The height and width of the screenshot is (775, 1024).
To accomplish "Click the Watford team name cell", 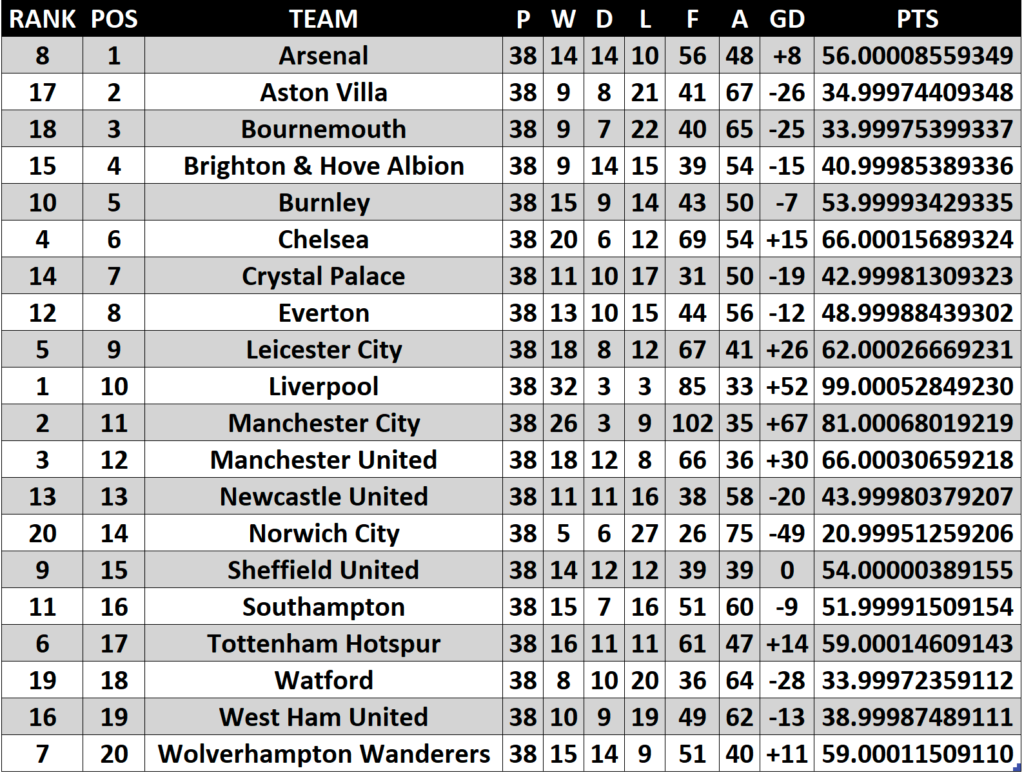I will point(323,681).
